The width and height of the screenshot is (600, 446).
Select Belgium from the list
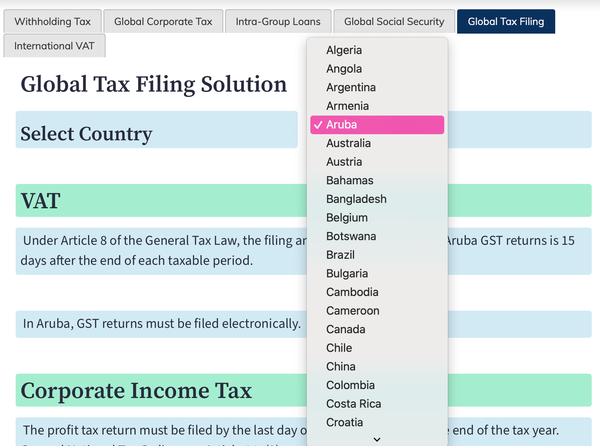(x=377, y=218)
